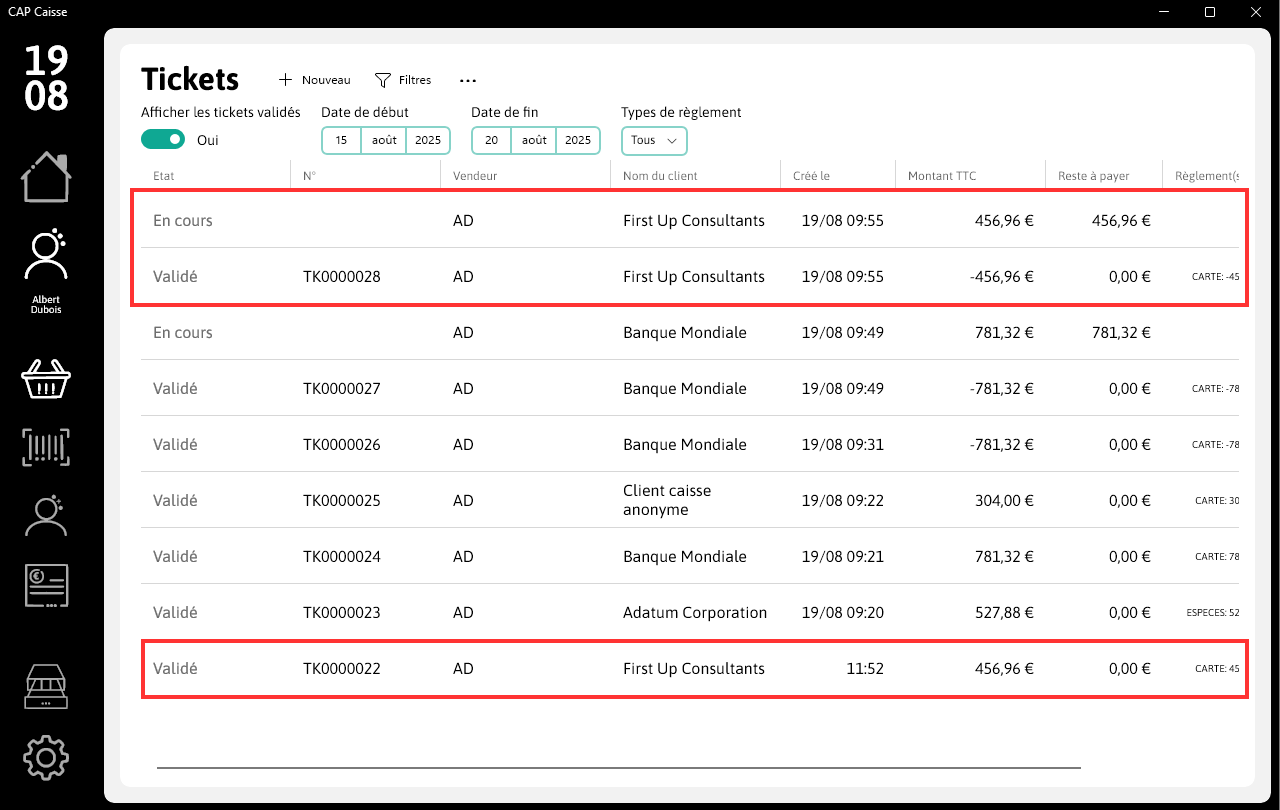
Task: Click the Nouveau button
Action: tap(315, 80)
